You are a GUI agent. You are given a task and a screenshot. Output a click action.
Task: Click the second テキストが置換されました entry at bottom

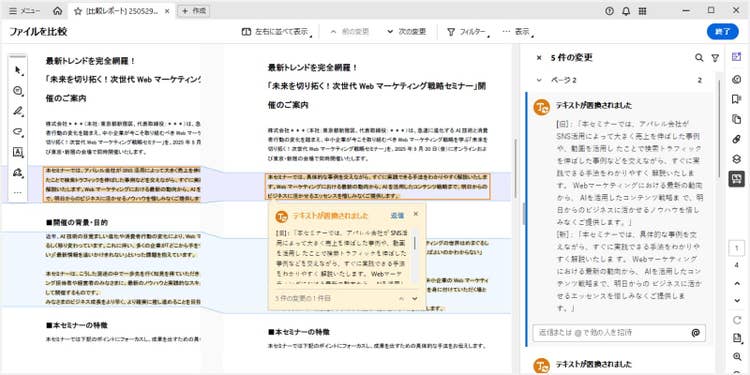click(593, 364)
